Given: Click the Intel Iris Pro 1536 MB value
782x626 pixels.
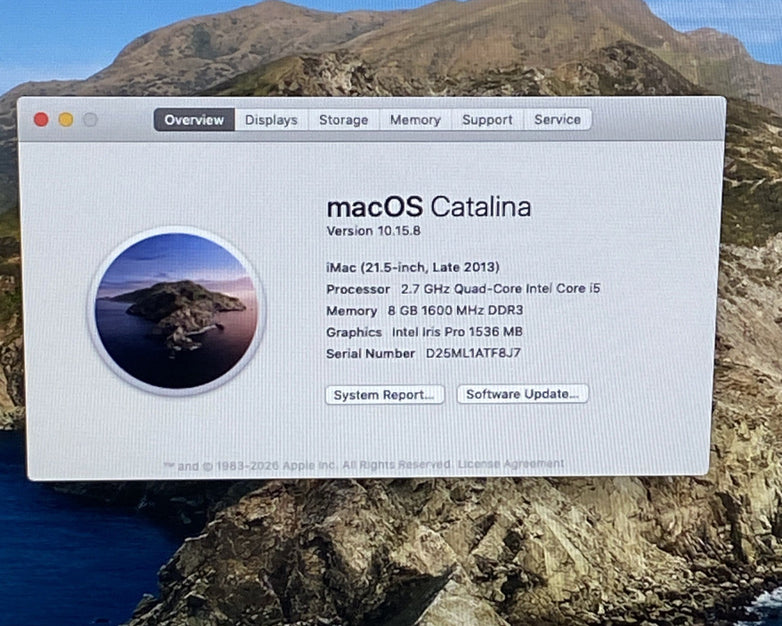Looking at the screenshot, I should click(x=457, y=332).
